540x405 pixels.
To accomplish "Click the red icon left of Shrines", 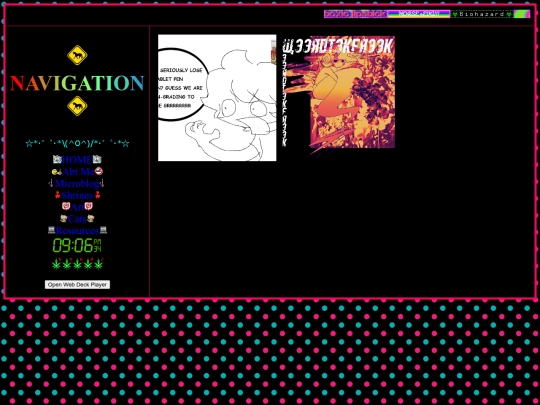I will tap(58, 195).
